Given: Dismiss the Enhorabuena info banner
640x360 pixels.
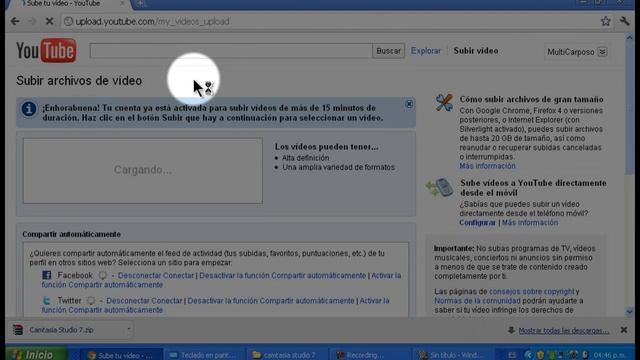Looking at the screenshot, I should [409, 104].
